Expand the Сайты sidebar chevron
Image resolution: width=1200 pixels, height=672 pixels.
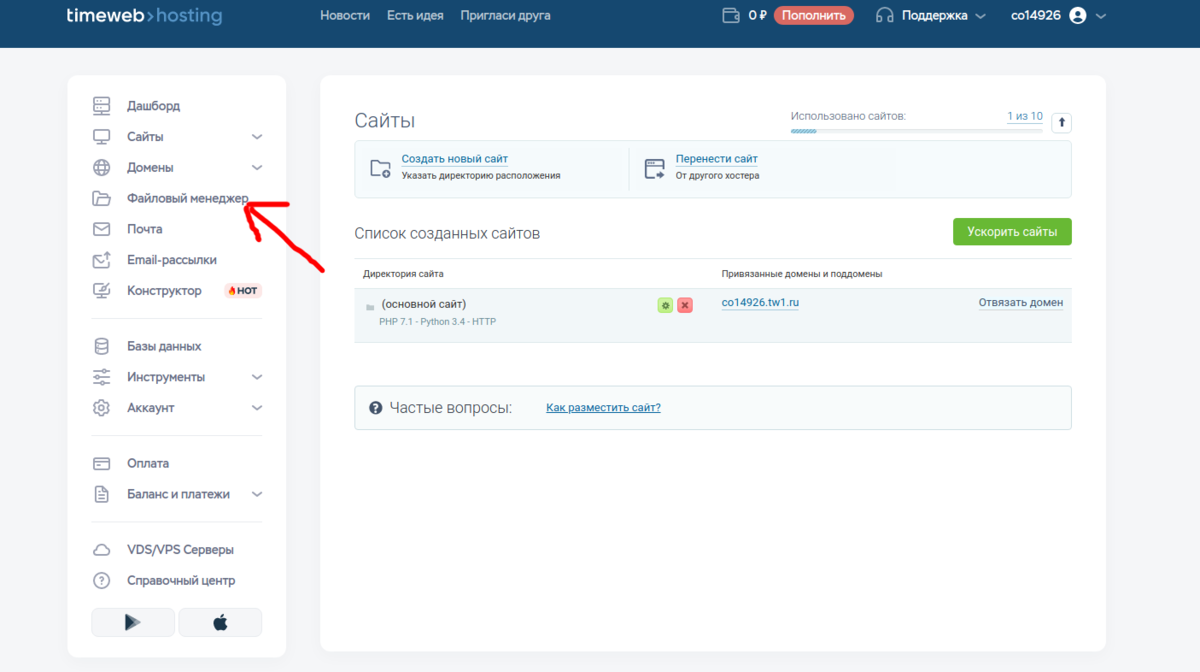click(257, 137)
